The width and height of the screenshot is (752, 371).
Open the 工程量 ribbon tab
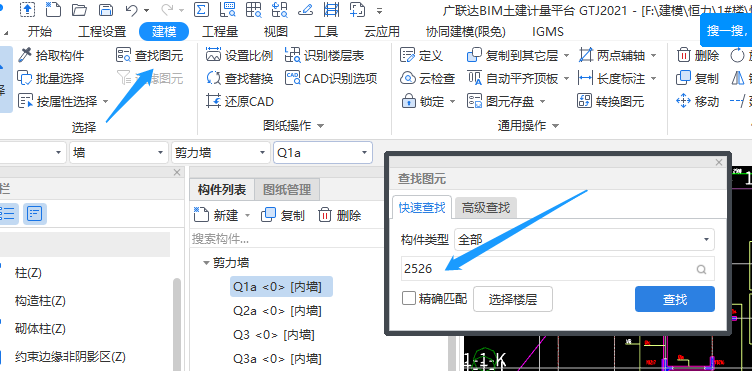coord(220,32)
